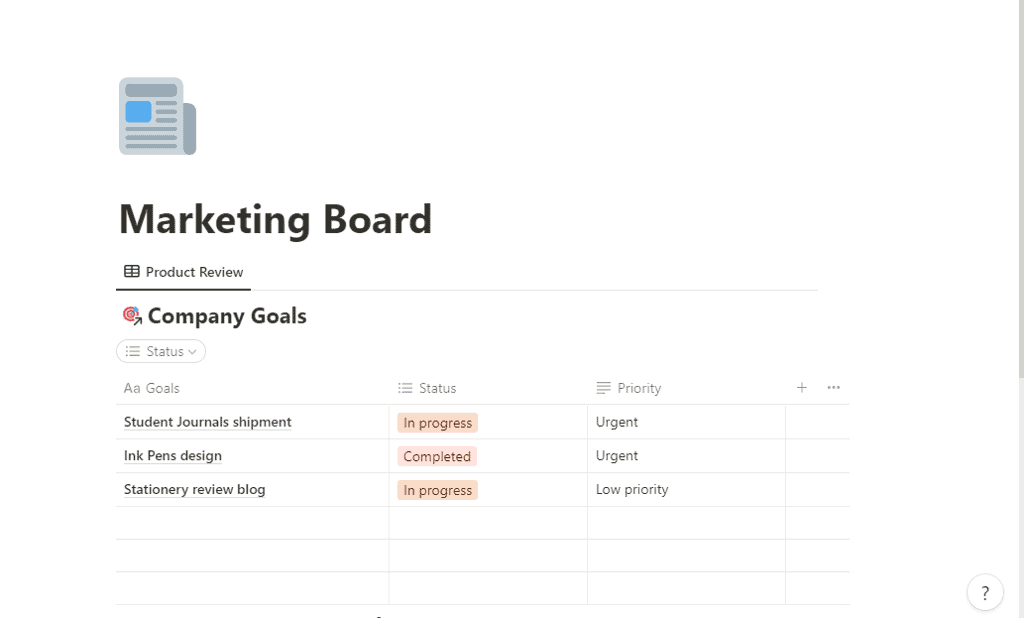Click the table icon in Product Review tab

point(132,272)
